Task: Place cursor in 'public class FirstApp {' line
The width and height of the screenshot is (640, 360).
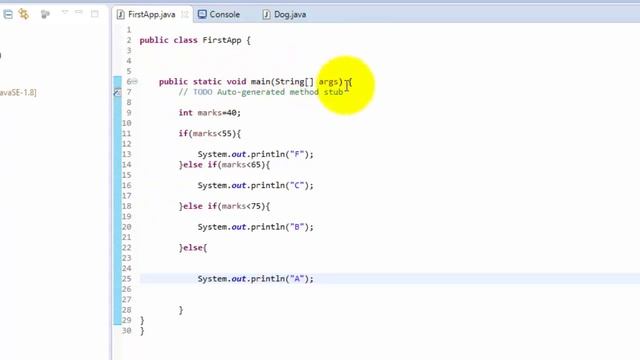Action: 195,40
